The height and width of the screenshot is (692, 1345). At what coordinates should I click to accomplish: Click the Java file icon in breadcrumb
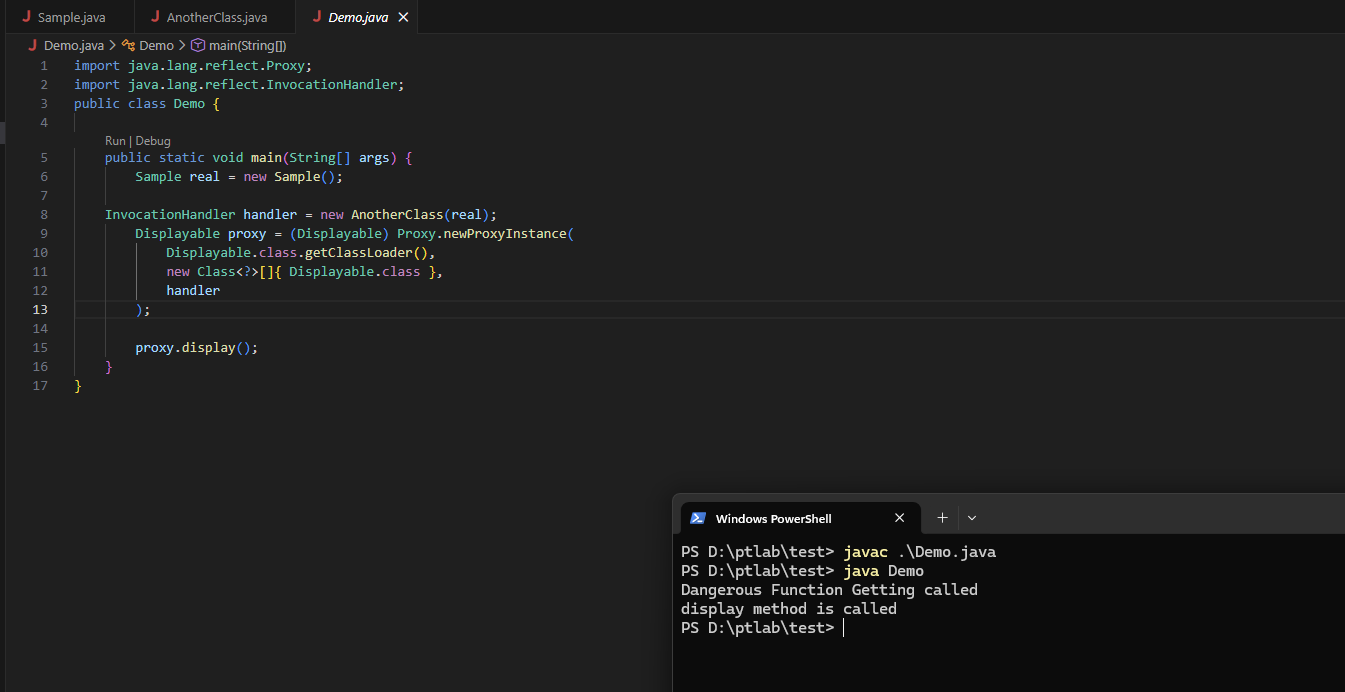pos(33,46)
